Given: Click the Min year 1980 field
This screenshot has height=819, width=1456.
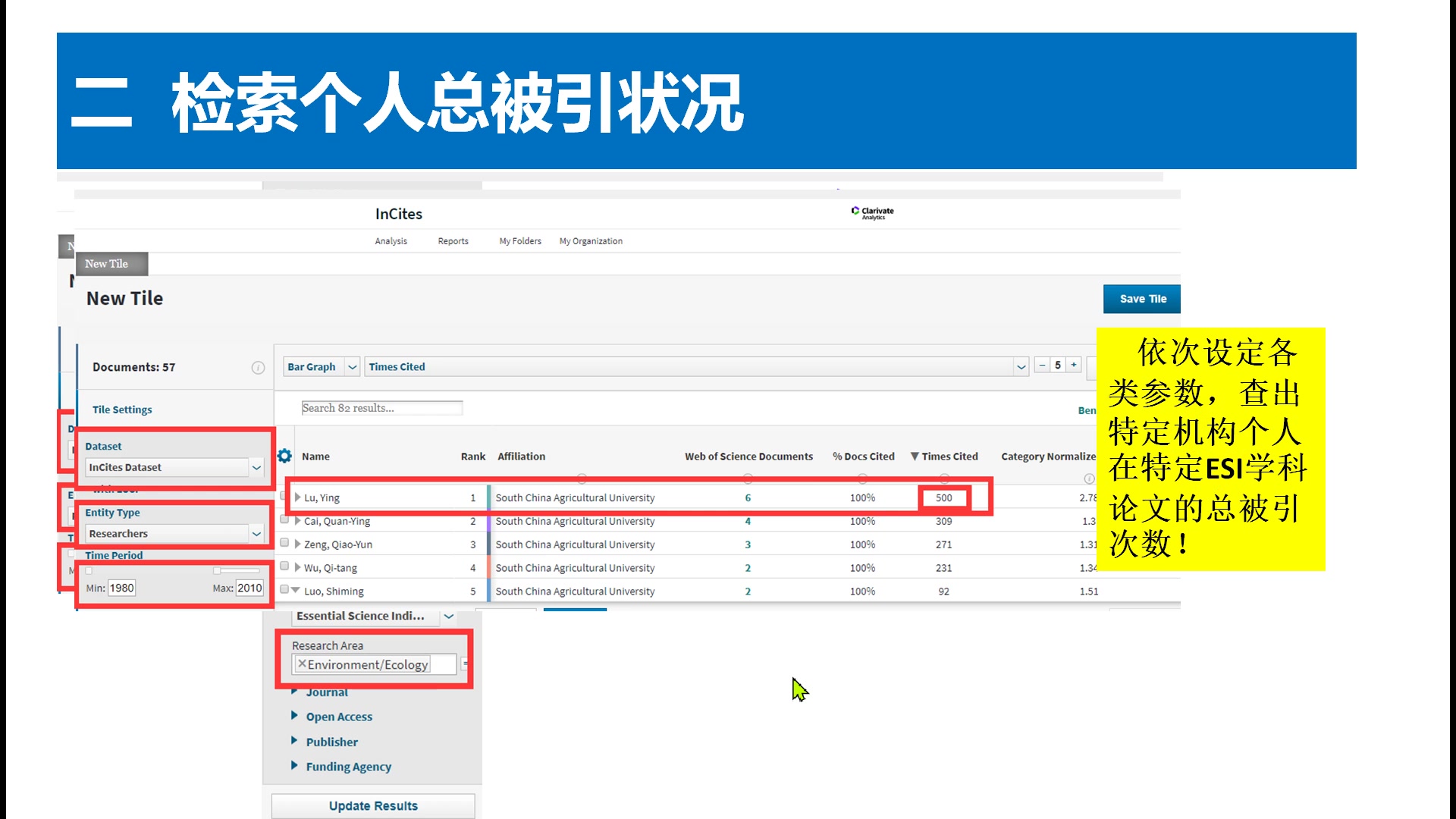Looking at the screenshot, I should point(121,588).
